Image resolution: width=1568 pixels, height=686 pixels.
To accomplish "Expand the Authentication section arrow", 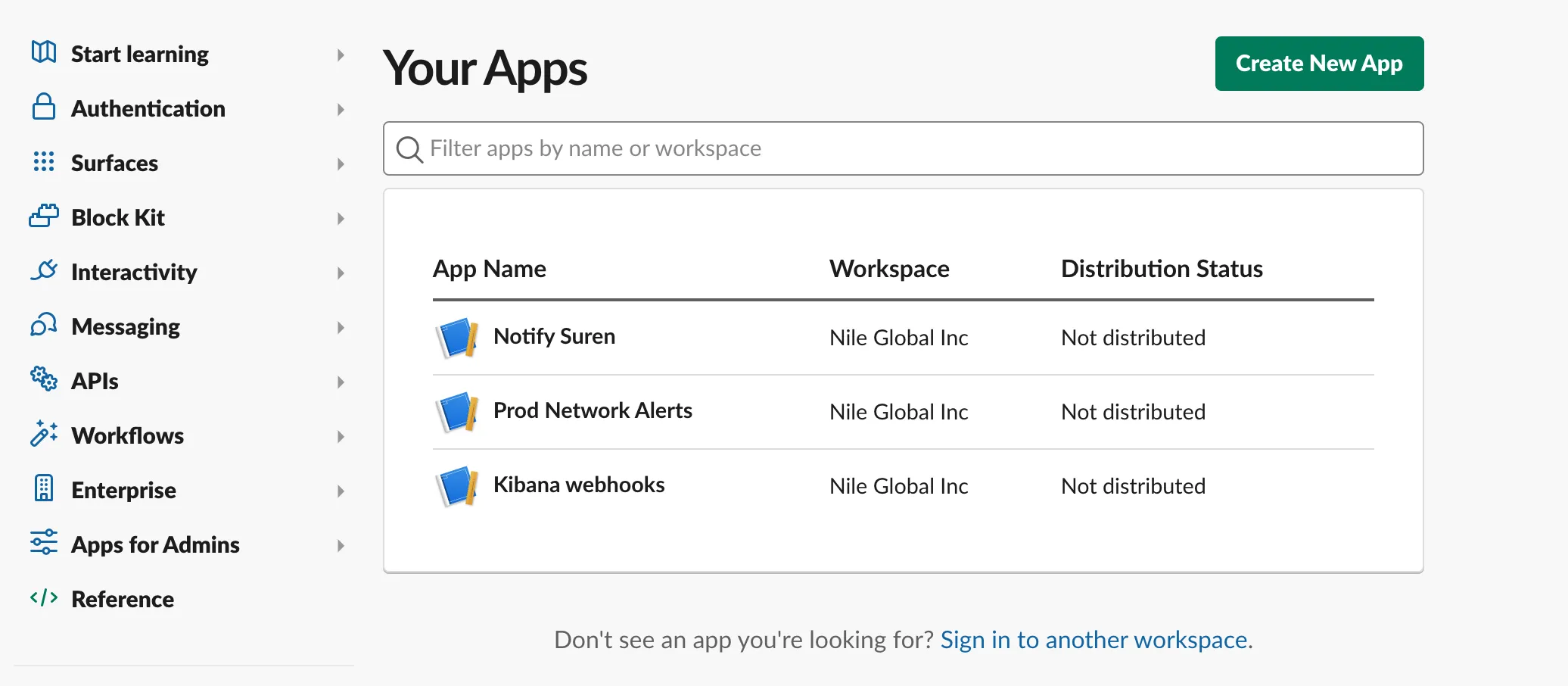I will pos(341,109).
